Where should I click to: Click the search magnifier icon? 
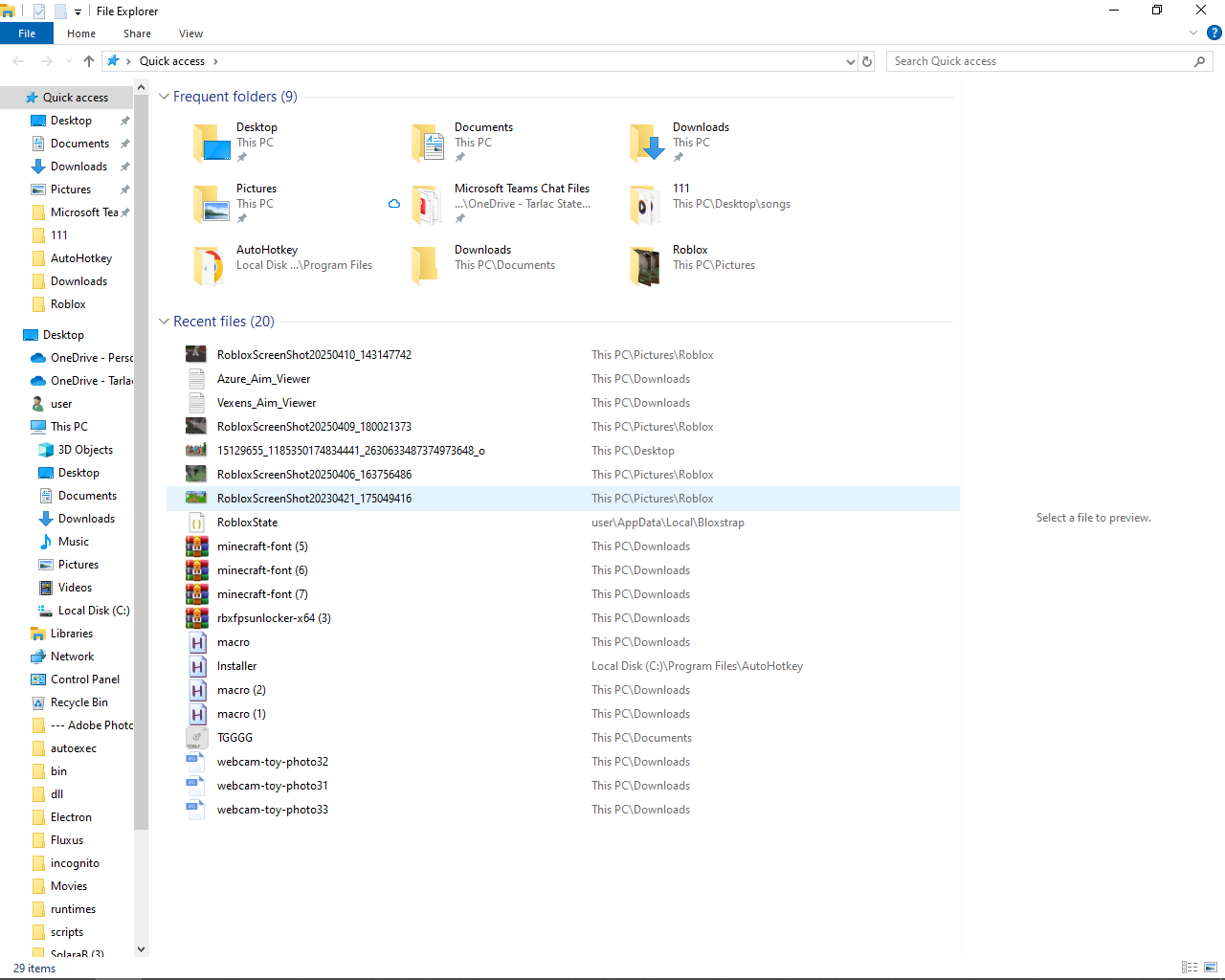pos(1200,61)
